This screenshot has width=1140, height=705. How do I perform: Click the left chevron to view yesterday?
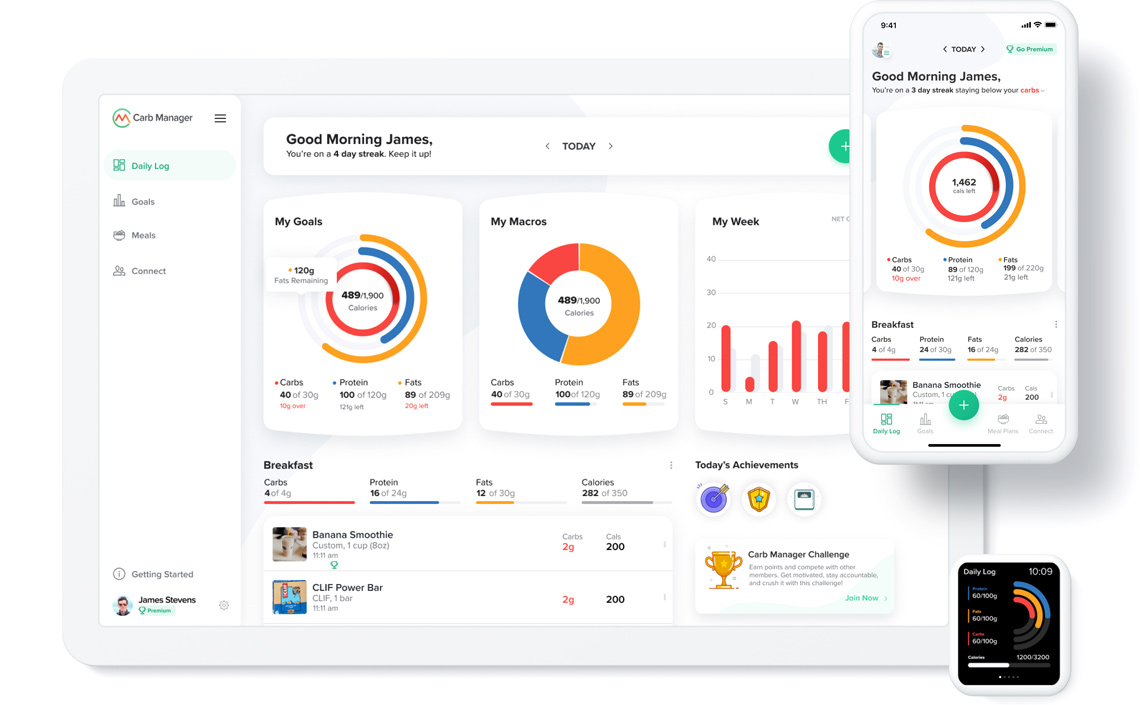547,145
